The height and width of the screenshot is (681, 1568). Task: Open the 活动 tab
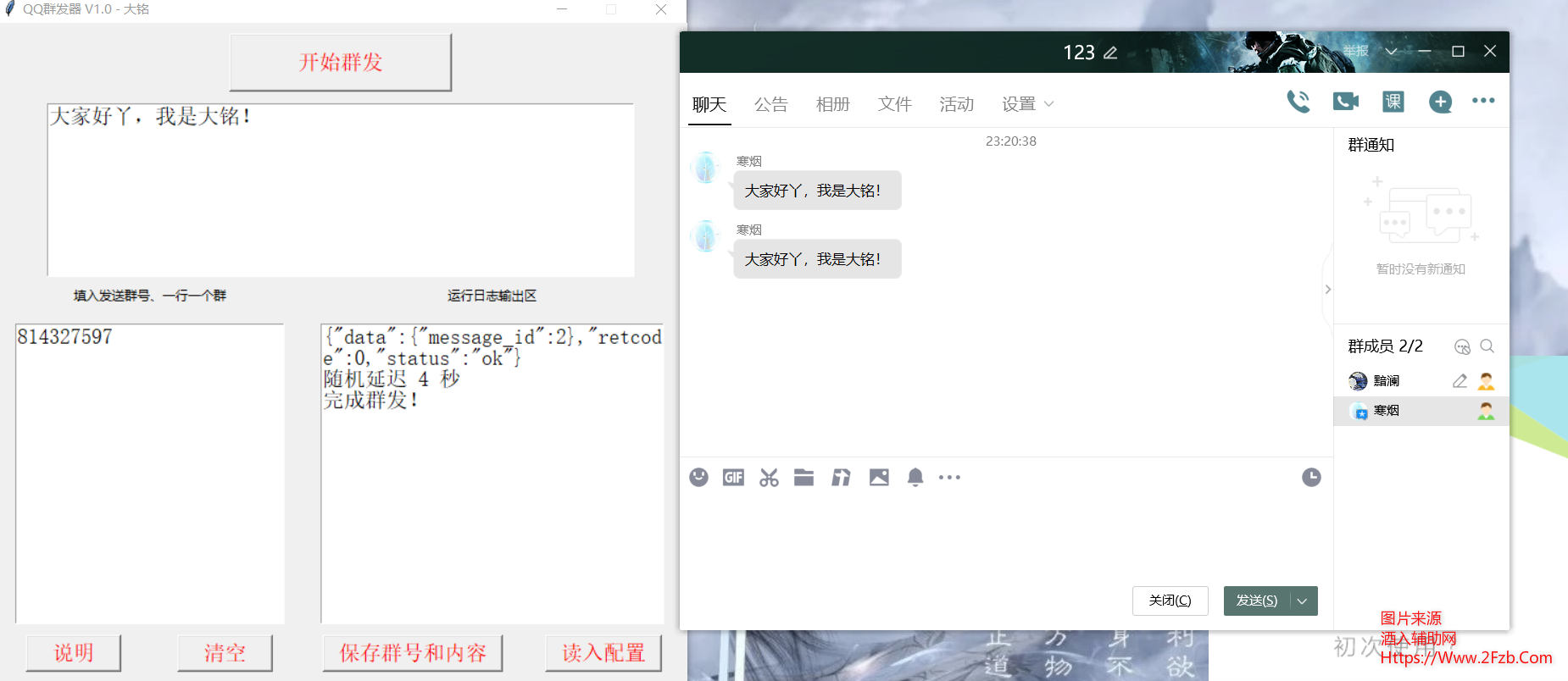pos(957,104)
